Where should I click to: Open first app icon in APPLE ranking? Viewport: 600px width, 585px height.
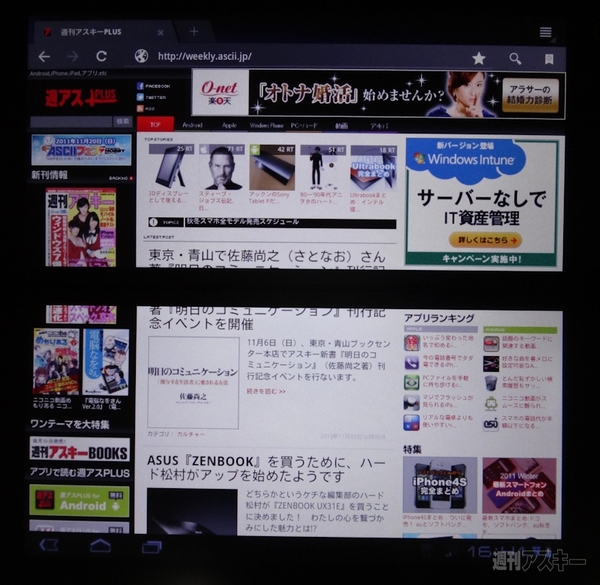coord(412,342)
